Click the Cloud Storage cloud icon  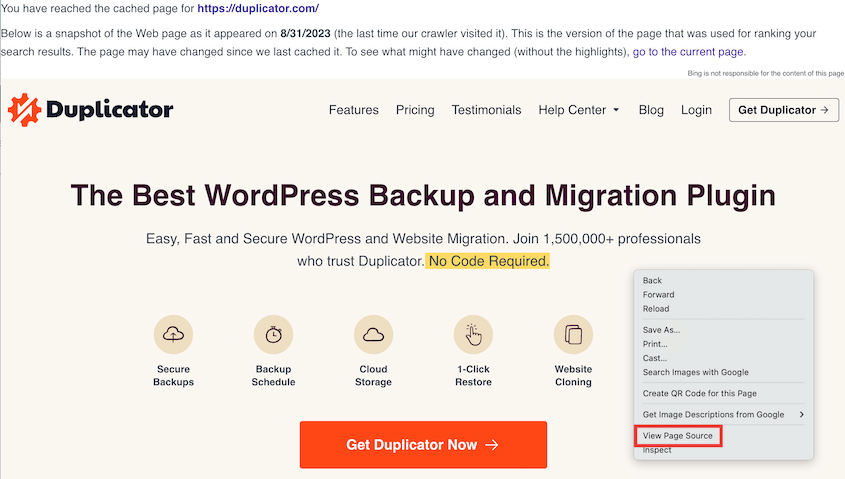[x=373, y=335]
